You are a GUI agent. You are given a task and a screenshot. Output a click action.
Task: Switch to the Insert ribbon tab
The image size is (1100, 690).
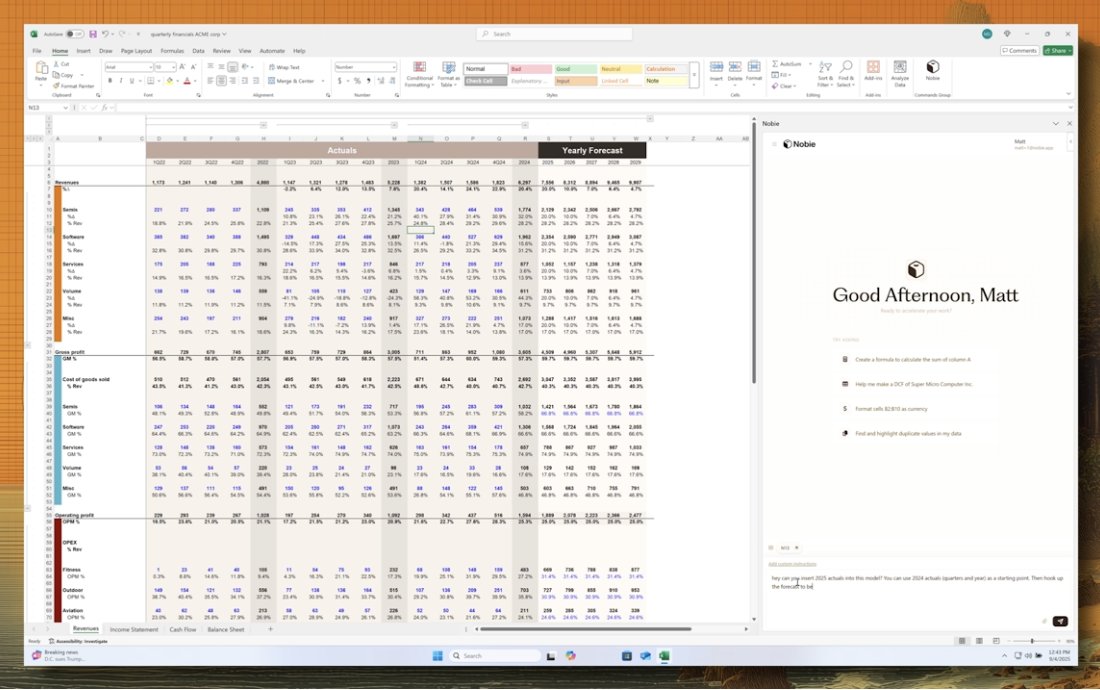(x=83, y=51)
